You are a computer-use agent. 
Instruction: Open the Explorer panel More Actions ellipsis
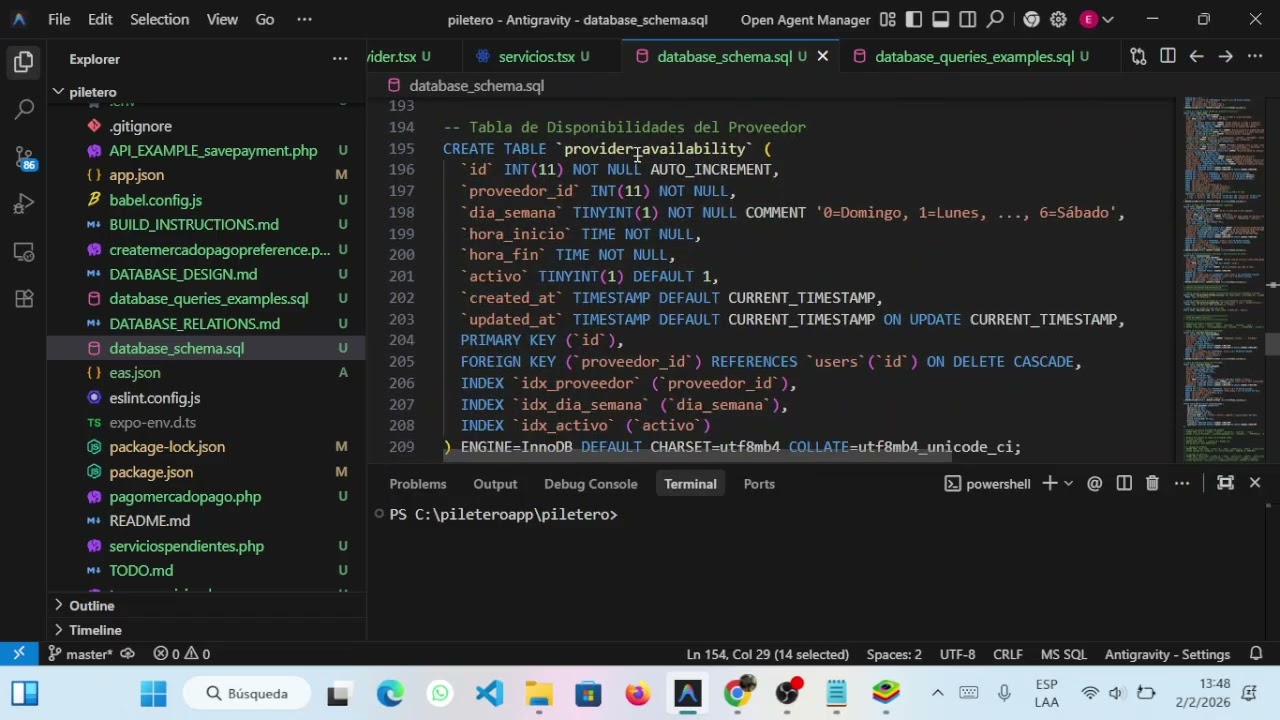(340, 59)
